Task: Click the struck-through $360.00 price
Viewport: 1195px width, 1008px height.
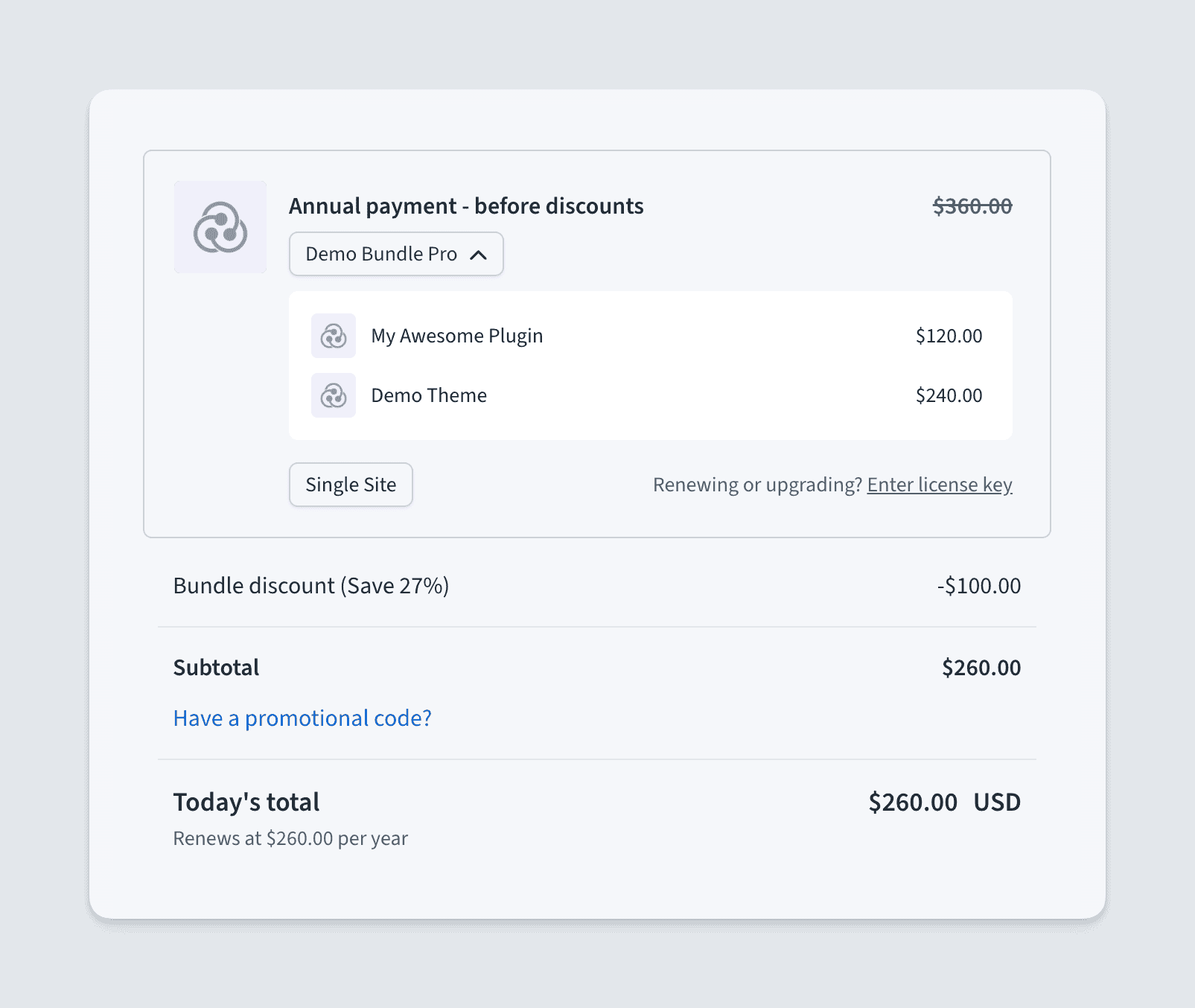Action: (972, 206)
